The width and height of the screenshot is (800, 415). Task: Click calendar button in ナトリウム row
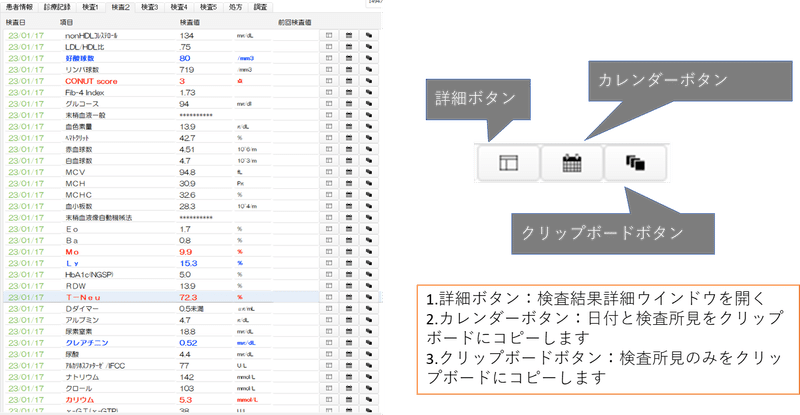349,377
